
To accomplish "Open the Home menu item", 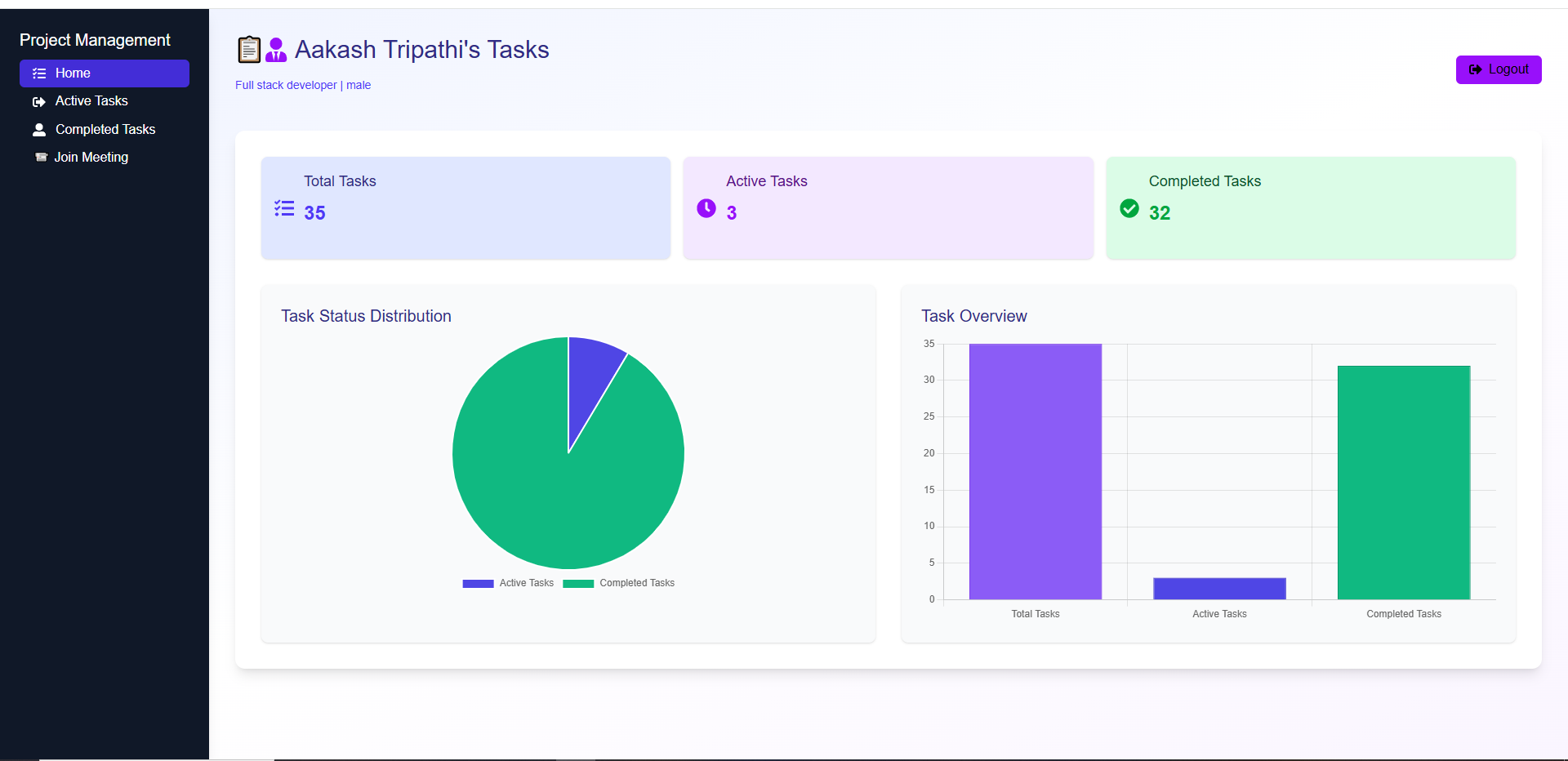I will tap(73, 73).
